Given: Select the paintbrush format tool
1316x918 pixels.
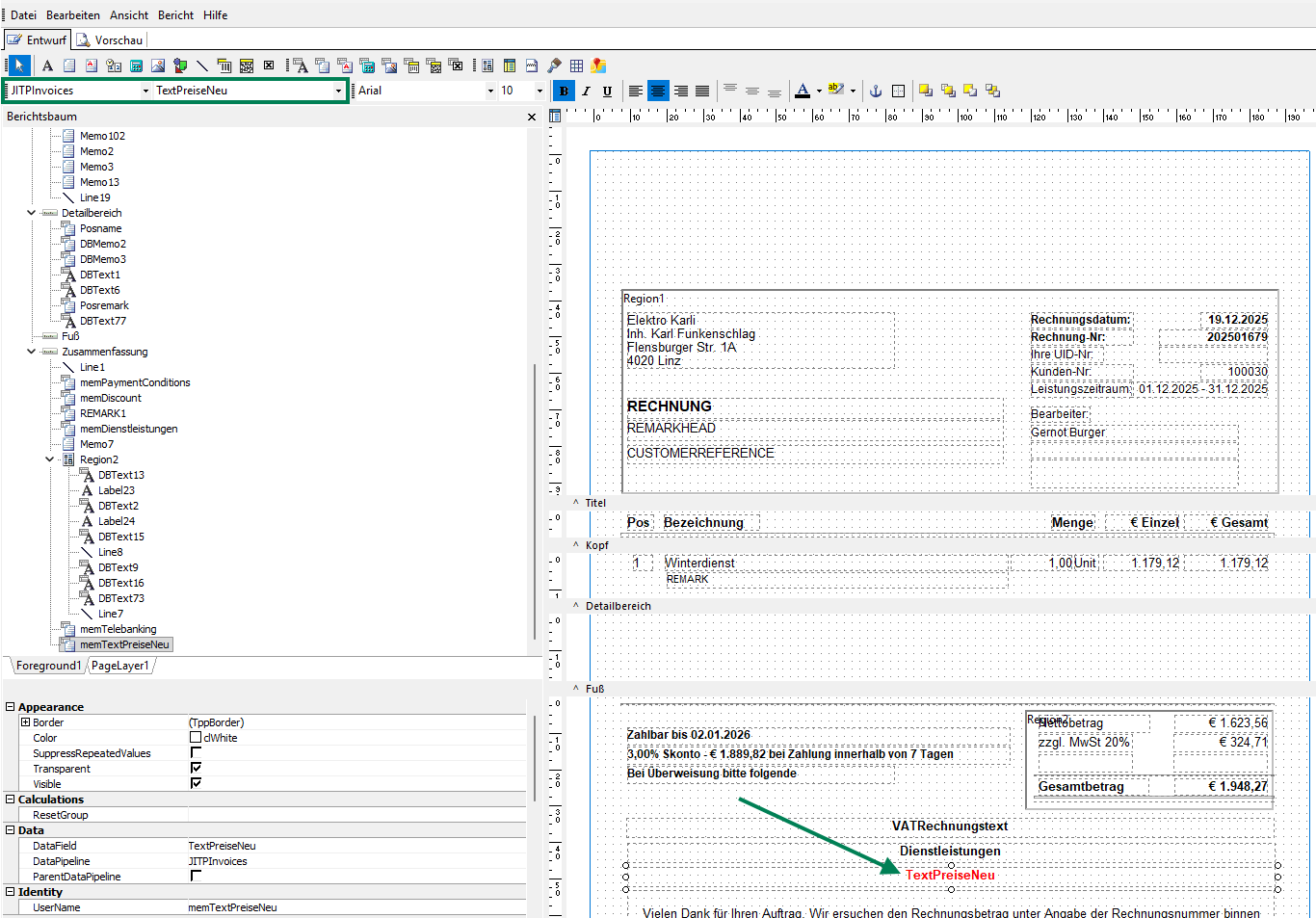Looking at the screenshot, I should pyautogui.click(x=554, y=66).
